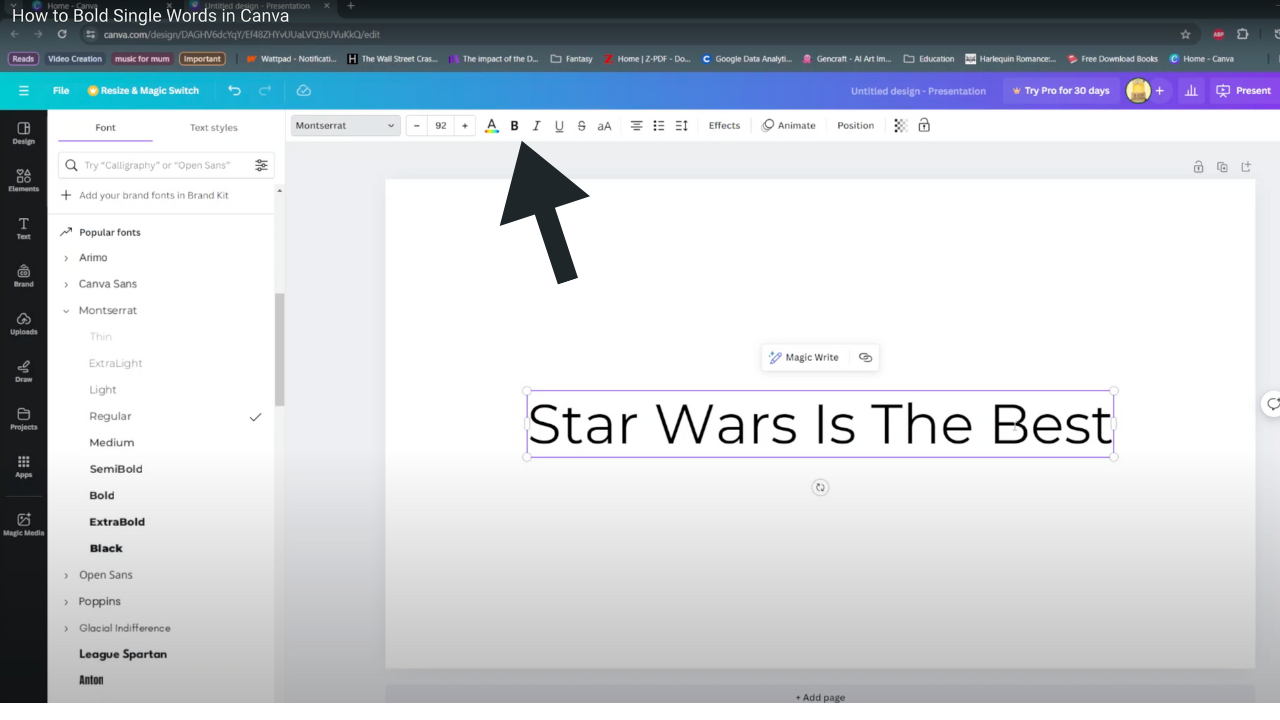Open the Apps sidebar panel

pyautogui.click(x=24, y=466)
